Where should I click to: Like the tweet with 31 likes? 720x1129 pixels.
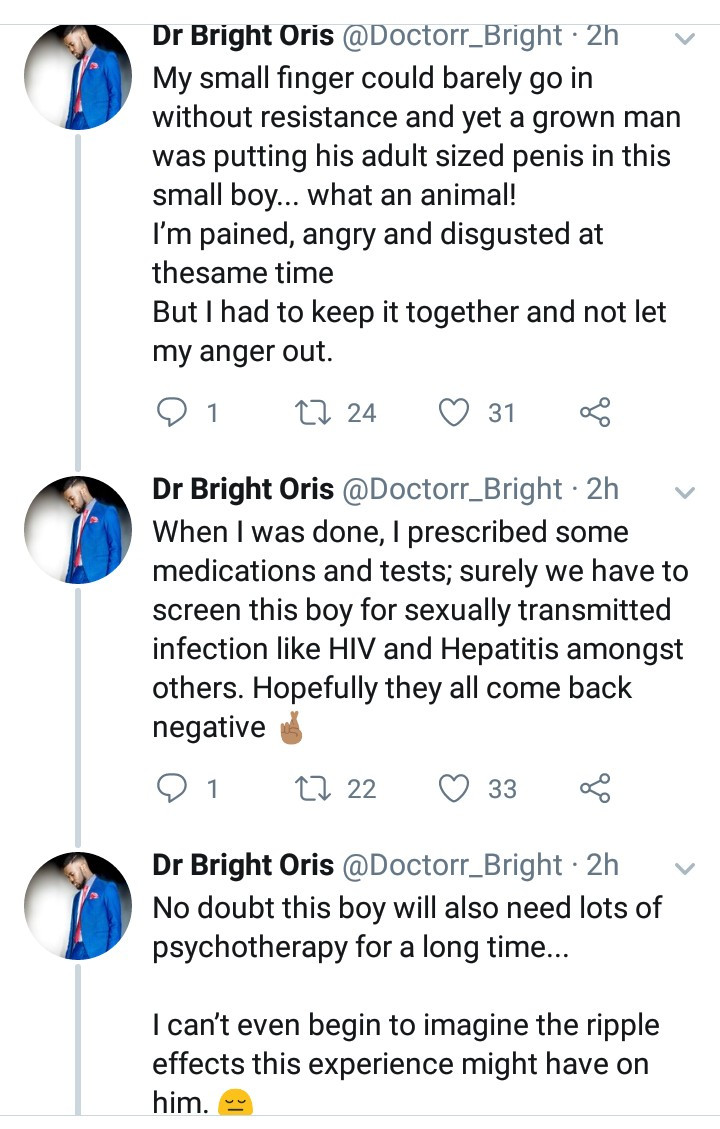[x=454, y=413]
